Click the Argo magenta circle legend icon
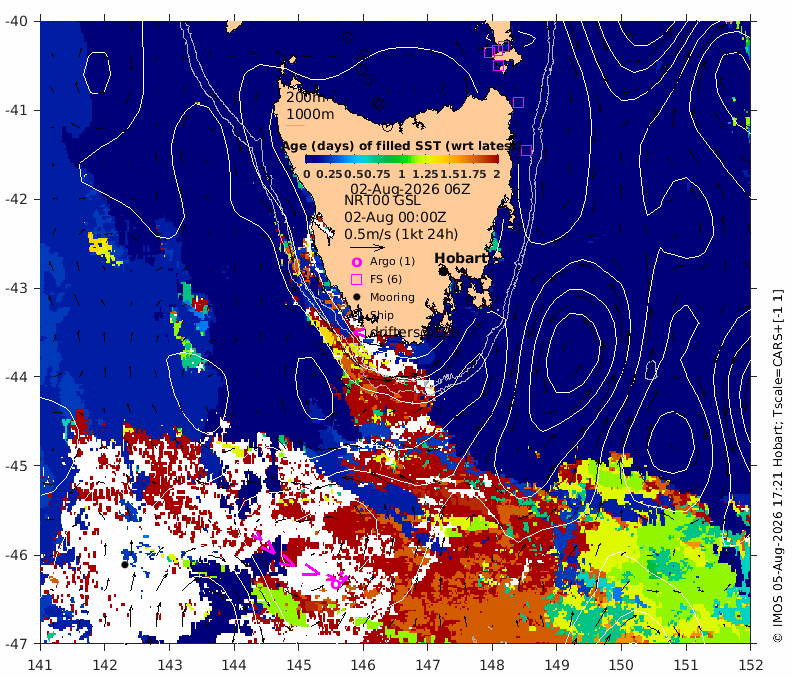This screenshot has height=678, width=793. coord(357,262)
